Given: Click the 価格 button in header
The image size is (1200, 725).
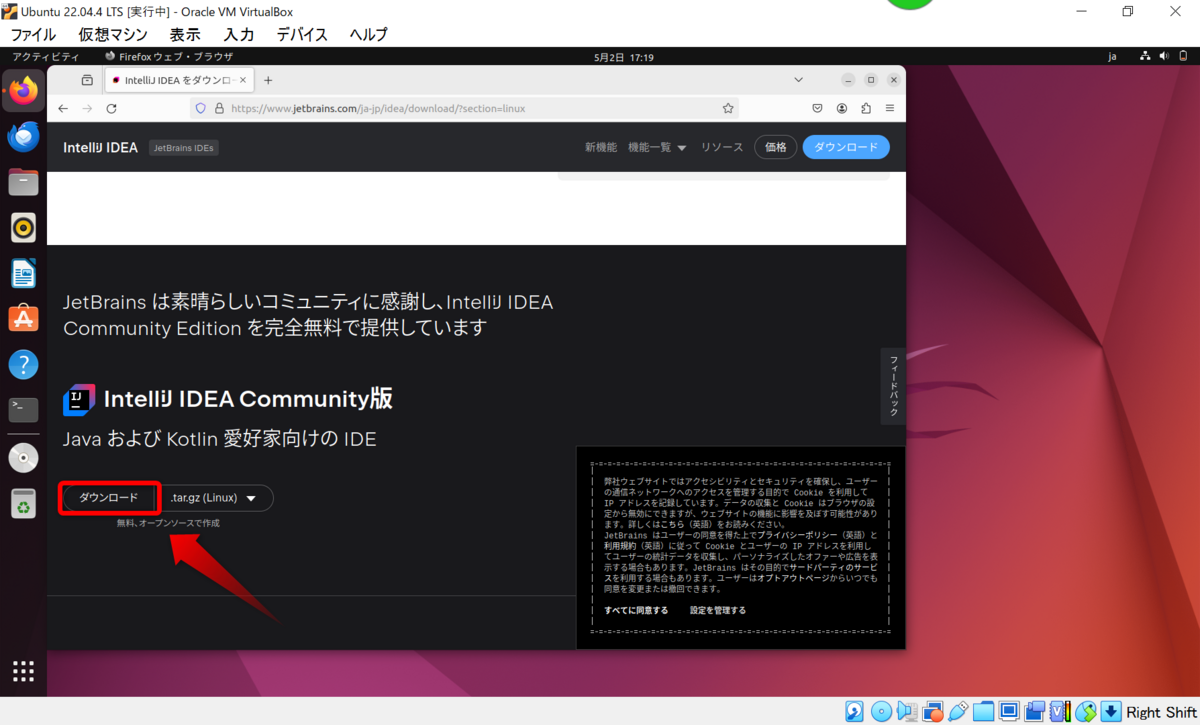Looking at the screenshot, I should tap(776, 147).
